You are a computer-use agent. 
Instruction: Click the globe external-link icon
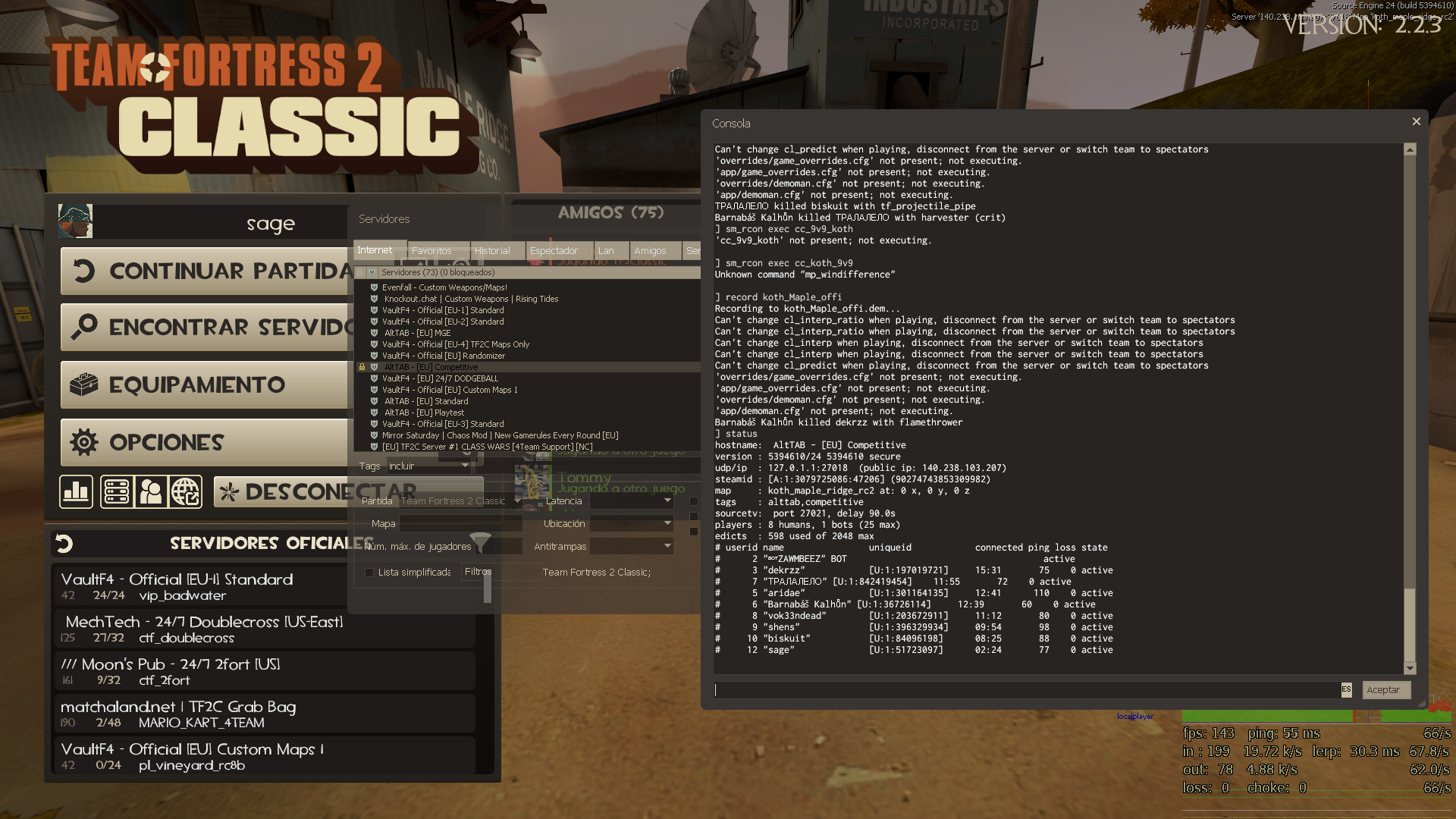186,492
